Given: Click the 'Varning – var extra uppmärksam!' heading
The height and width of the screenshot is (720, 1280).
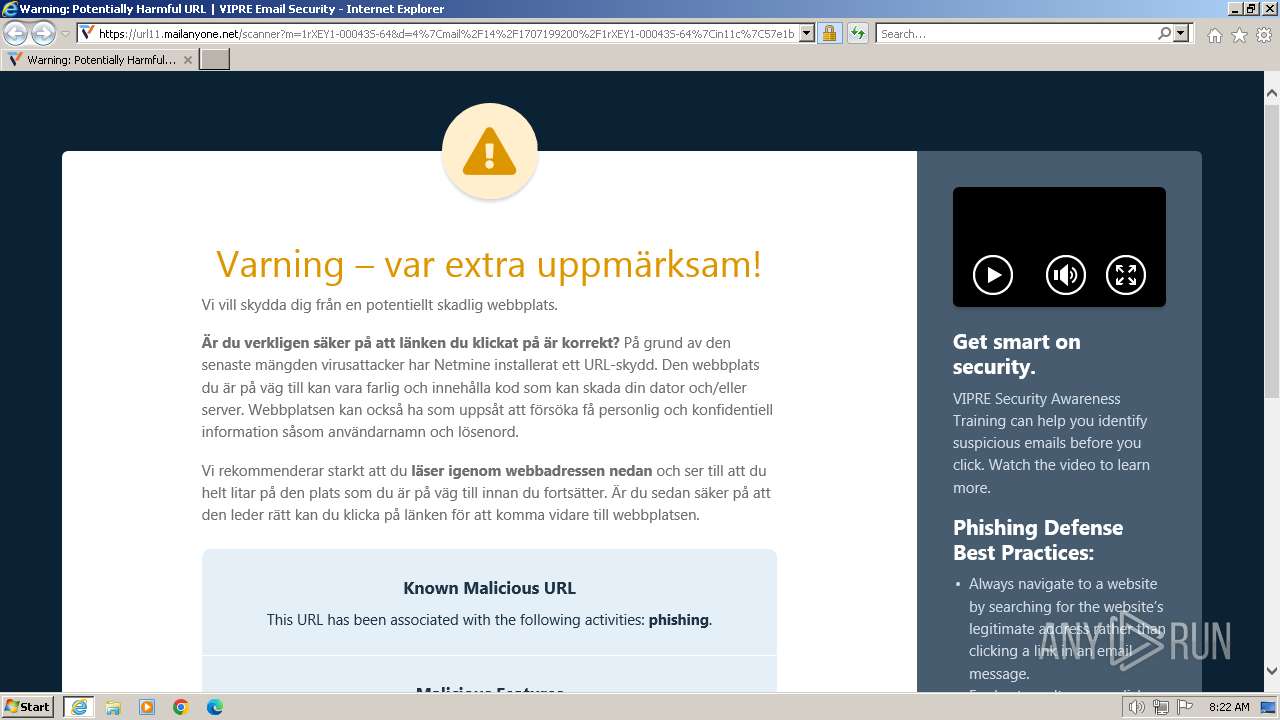Looking at the screenshot, I should [x=489, y=264].
